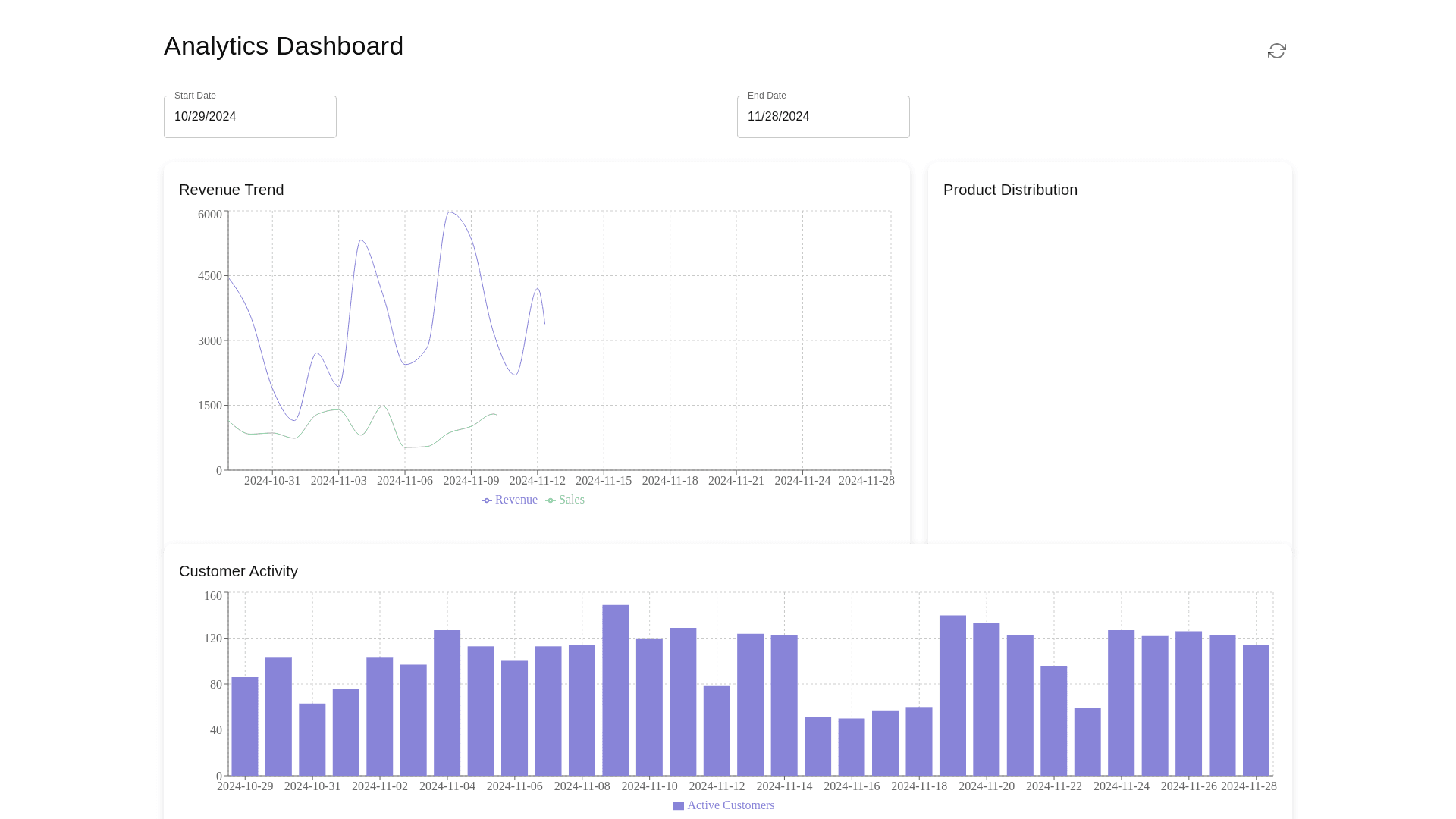The width and height of the screenshot is (1456, 819).
Task: Click the Analytics Dashboard title
Action: click(x=283, y=46)
